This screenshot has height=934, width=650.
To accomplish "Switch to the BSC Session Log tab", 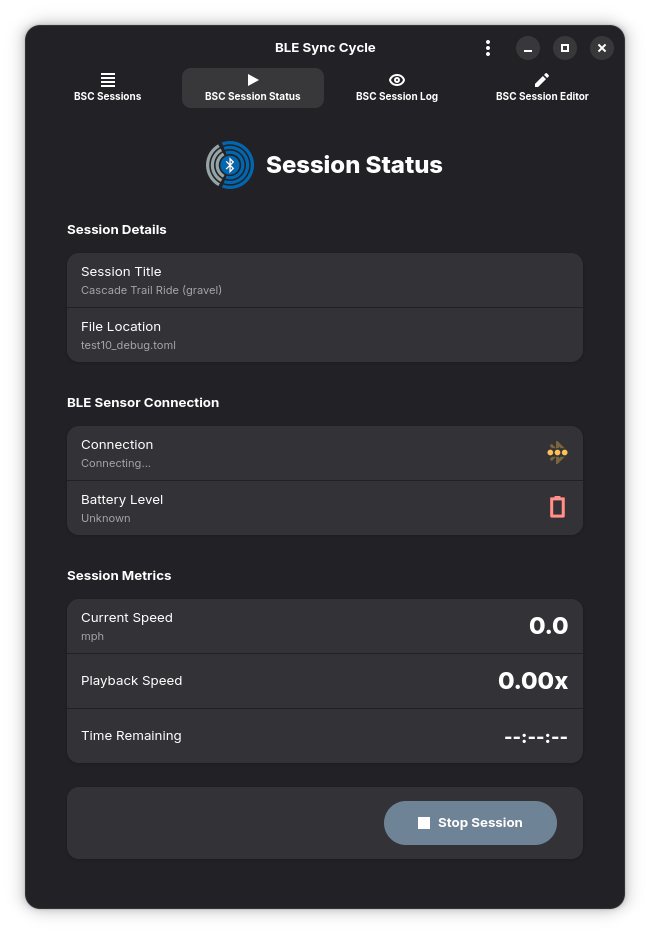I will click(x=397, y=88).
